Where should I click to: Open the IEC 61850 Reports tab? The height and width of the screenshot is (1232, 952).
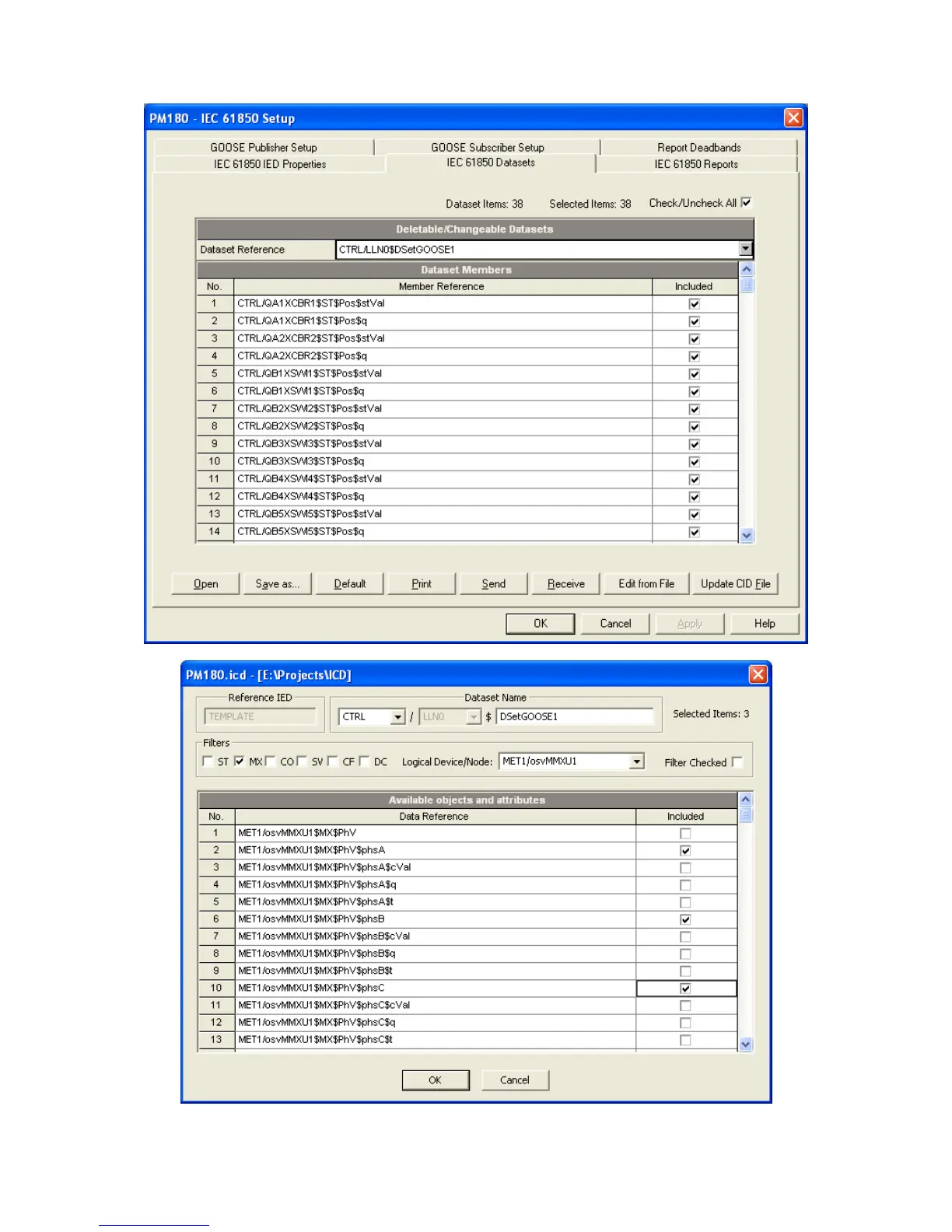point(695,164)
